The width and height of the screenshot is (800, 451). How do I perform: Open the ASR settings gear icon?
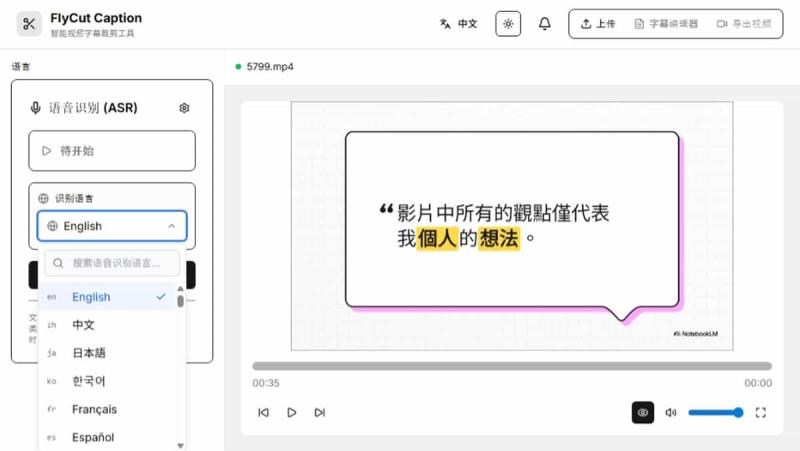184,108
